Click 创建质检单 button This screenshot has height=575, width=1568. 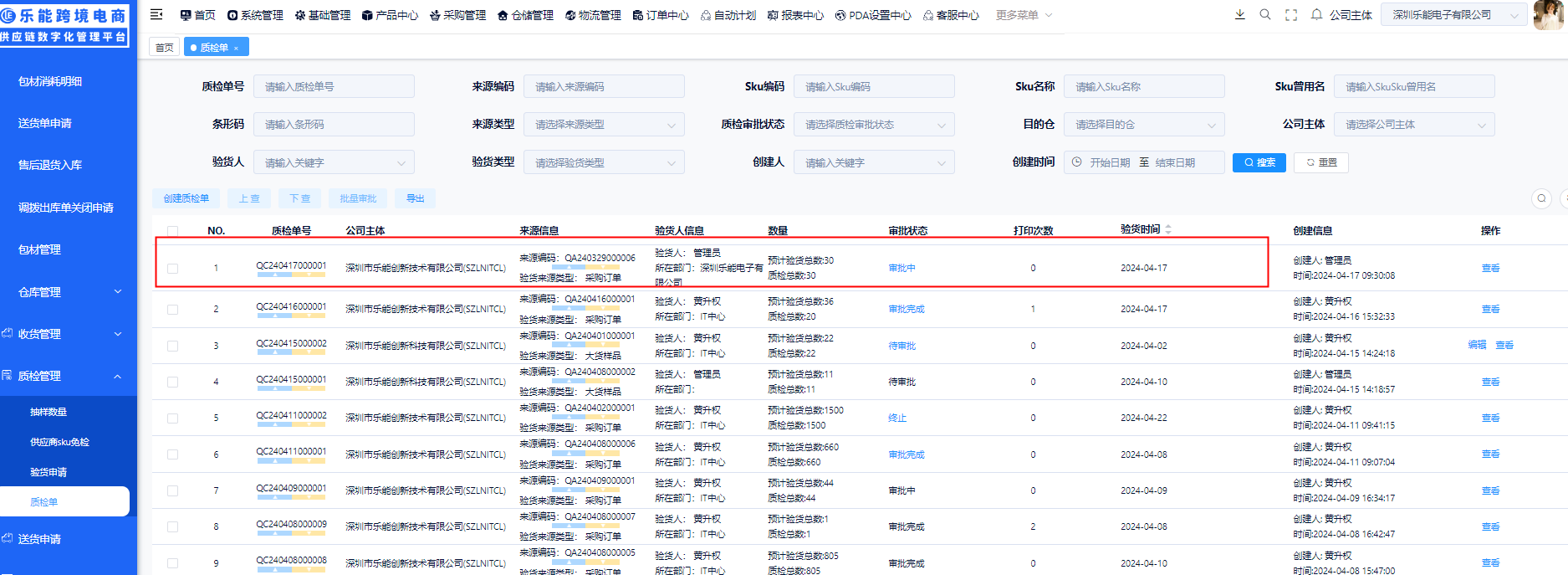point(186,198)
